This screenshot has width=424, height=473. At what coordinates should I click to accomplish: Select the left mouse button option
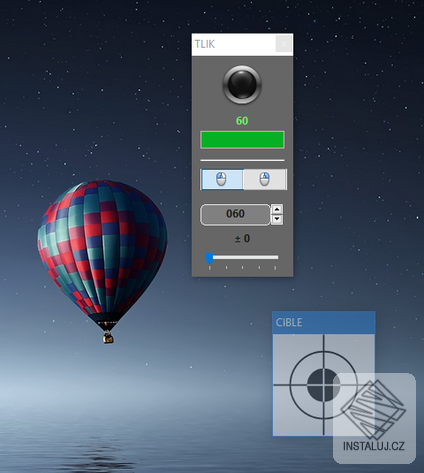pyautogui.click(x=222, y=179)
